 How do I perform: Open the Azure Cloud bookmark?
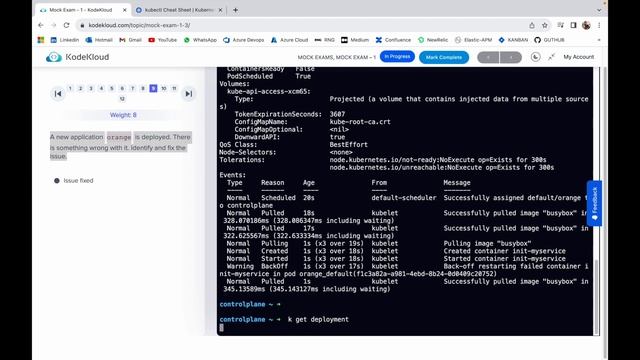[x=289, y=40]
